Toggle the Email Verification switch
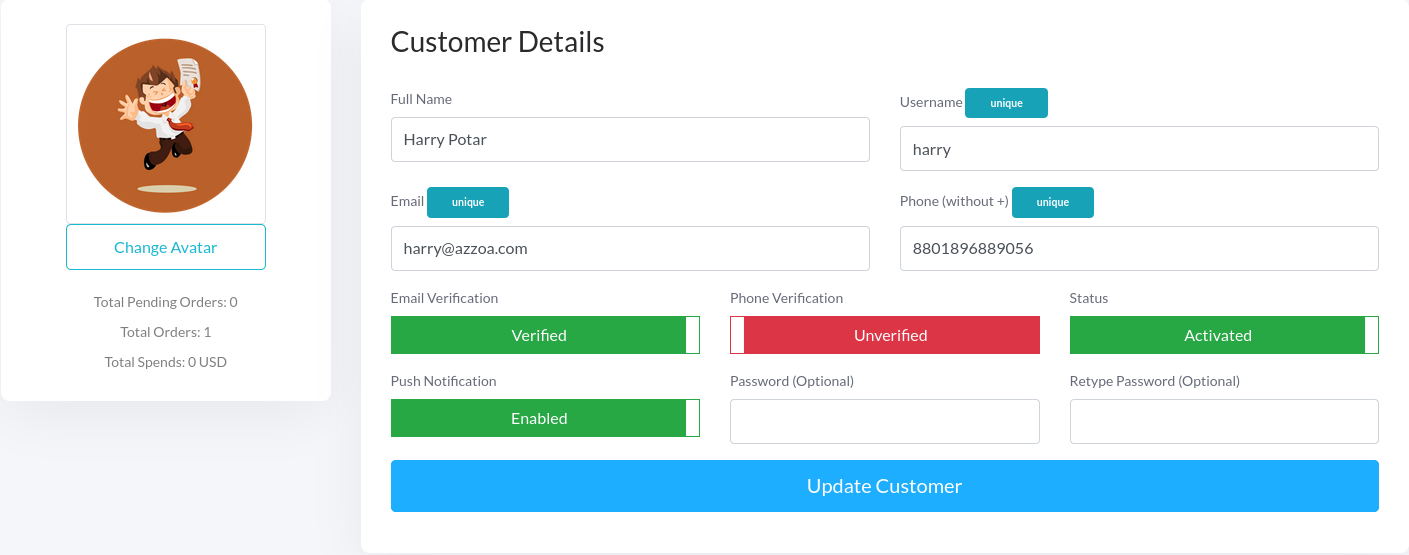Screen dimensions: 1409x555 click(x=545, y=335)
